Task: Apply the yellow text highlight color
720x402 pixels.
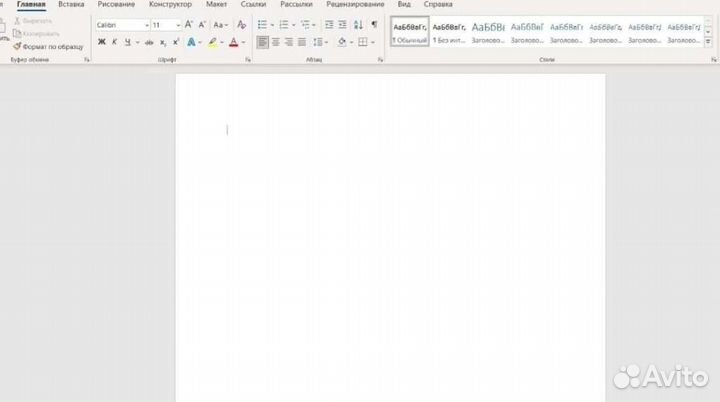Action: pyautogui.click(x=212, y=42)
